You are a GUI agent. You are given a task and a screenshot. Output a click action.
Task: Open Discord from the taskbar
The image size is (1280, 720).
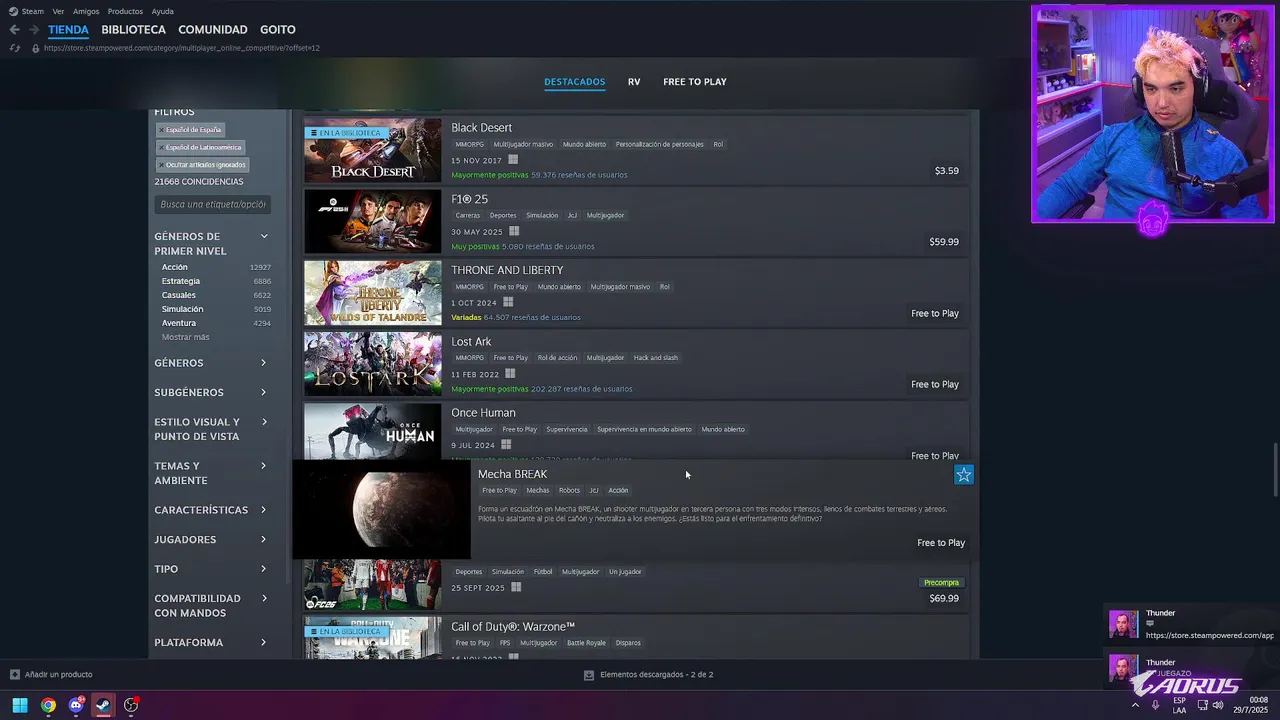tap(76, 705)
